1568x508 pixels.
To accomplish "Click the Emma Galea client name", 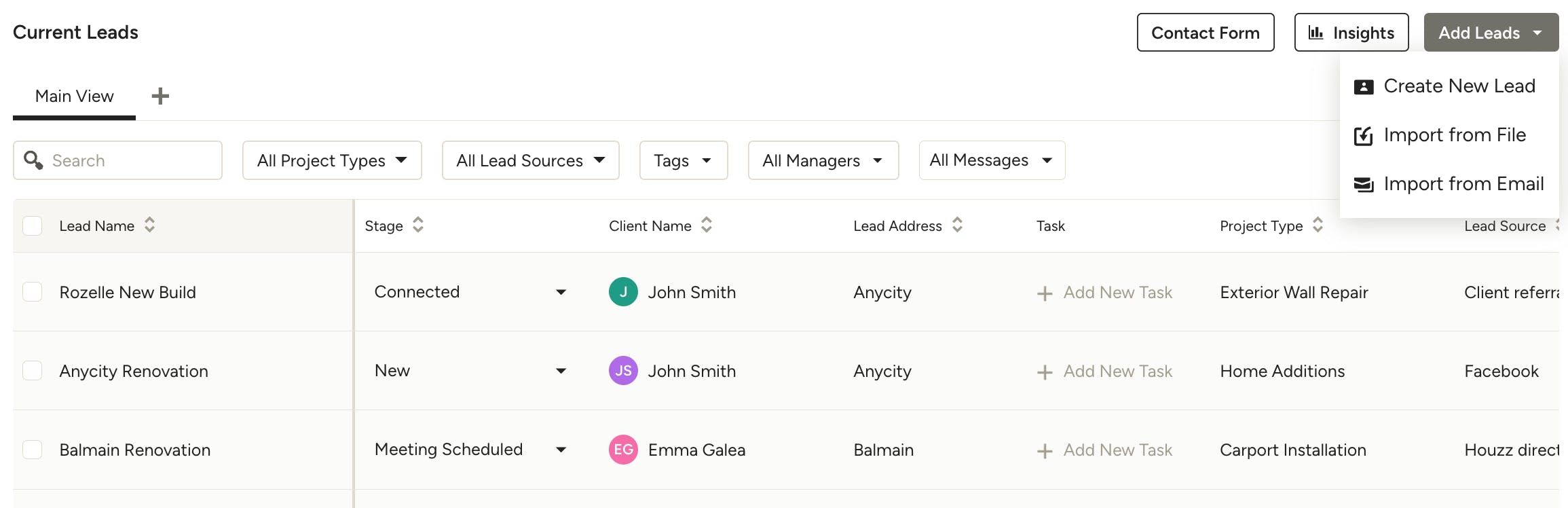I will coord(696,450).
